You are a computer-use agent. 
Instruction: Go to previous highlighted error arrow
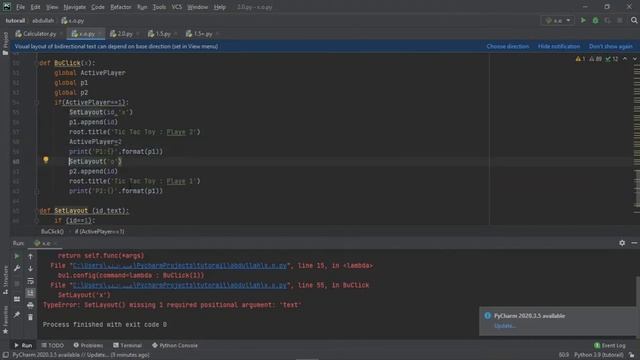[625, 59]
